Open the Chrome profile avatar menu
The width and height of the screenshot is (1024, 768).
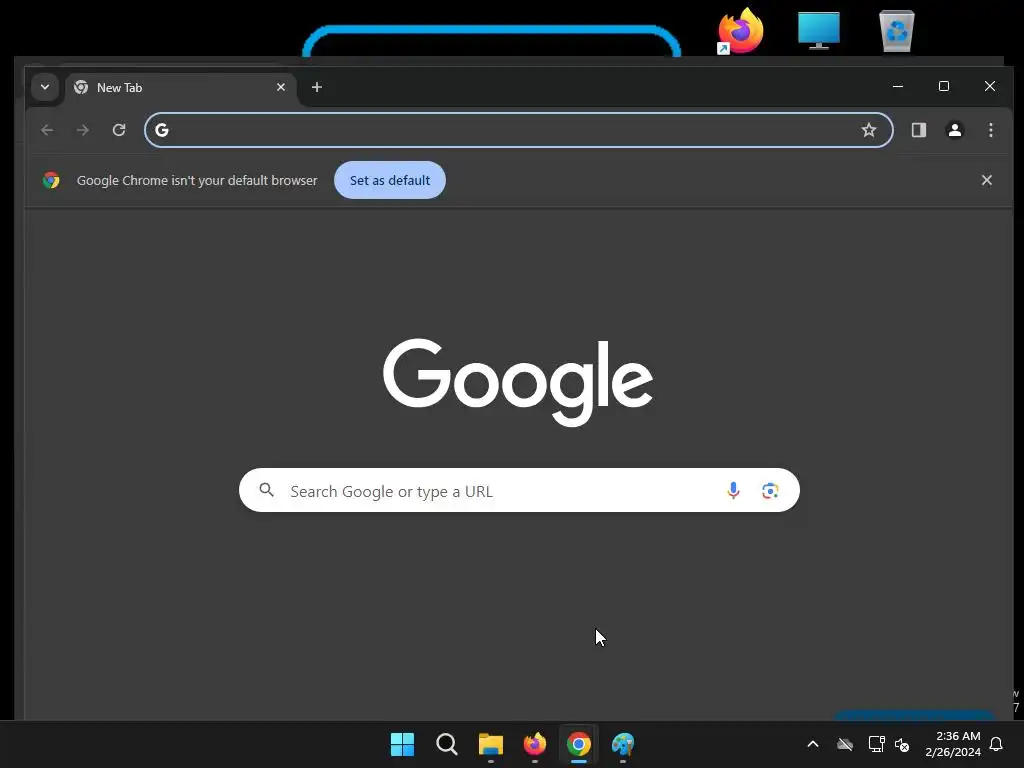[x=955, y=130]
